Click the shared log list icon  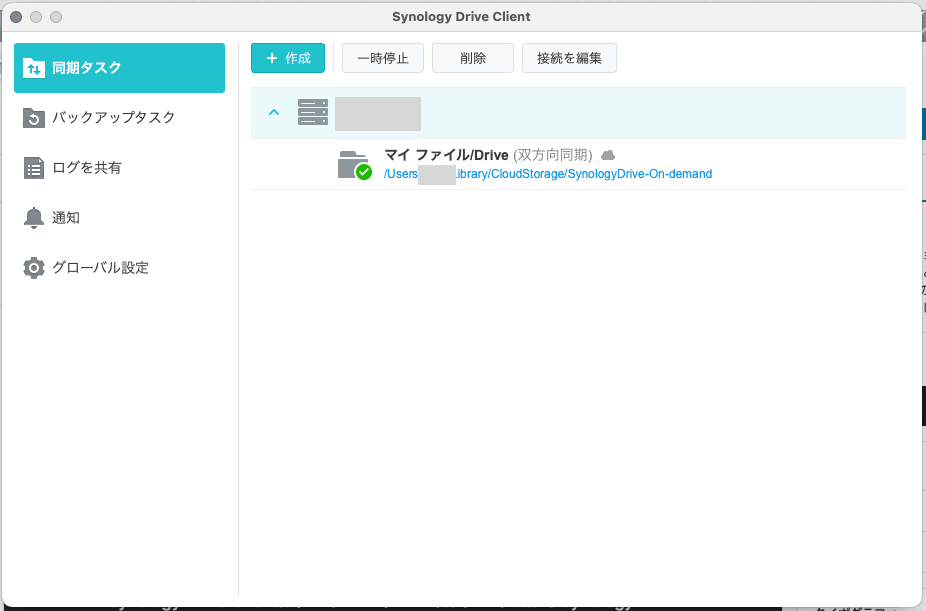33,168
